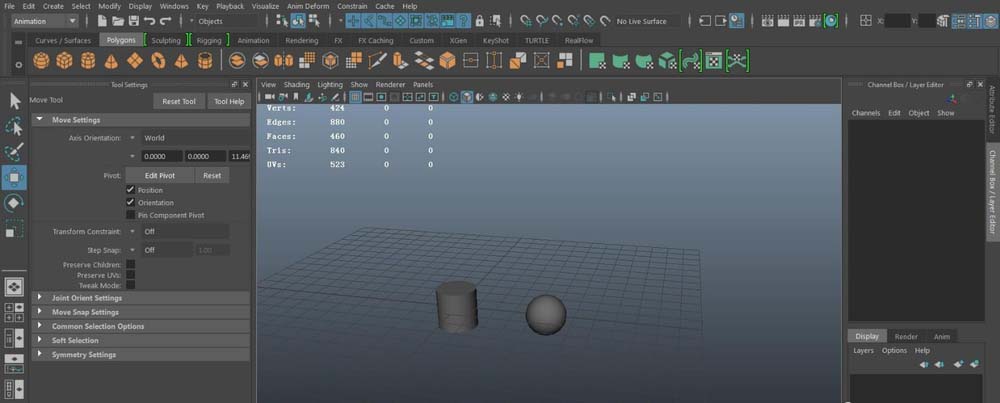Select the Lasso selection tool
The height and width of the screenshot is (403, 1000).
tap(15, 126)
